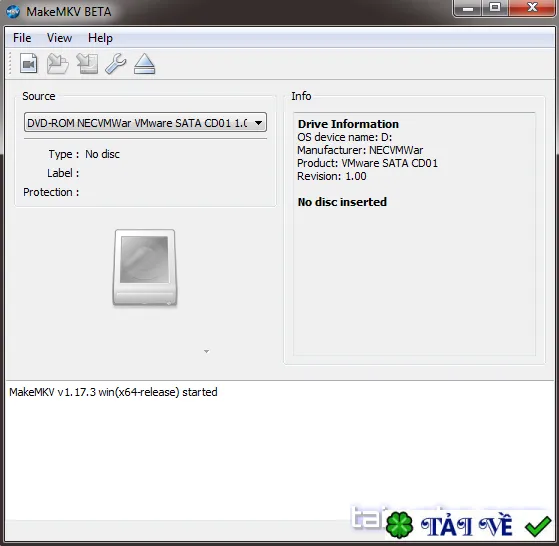559x546 pixels.
Task: Click the Label field text
Action: [x=63, y=173]
